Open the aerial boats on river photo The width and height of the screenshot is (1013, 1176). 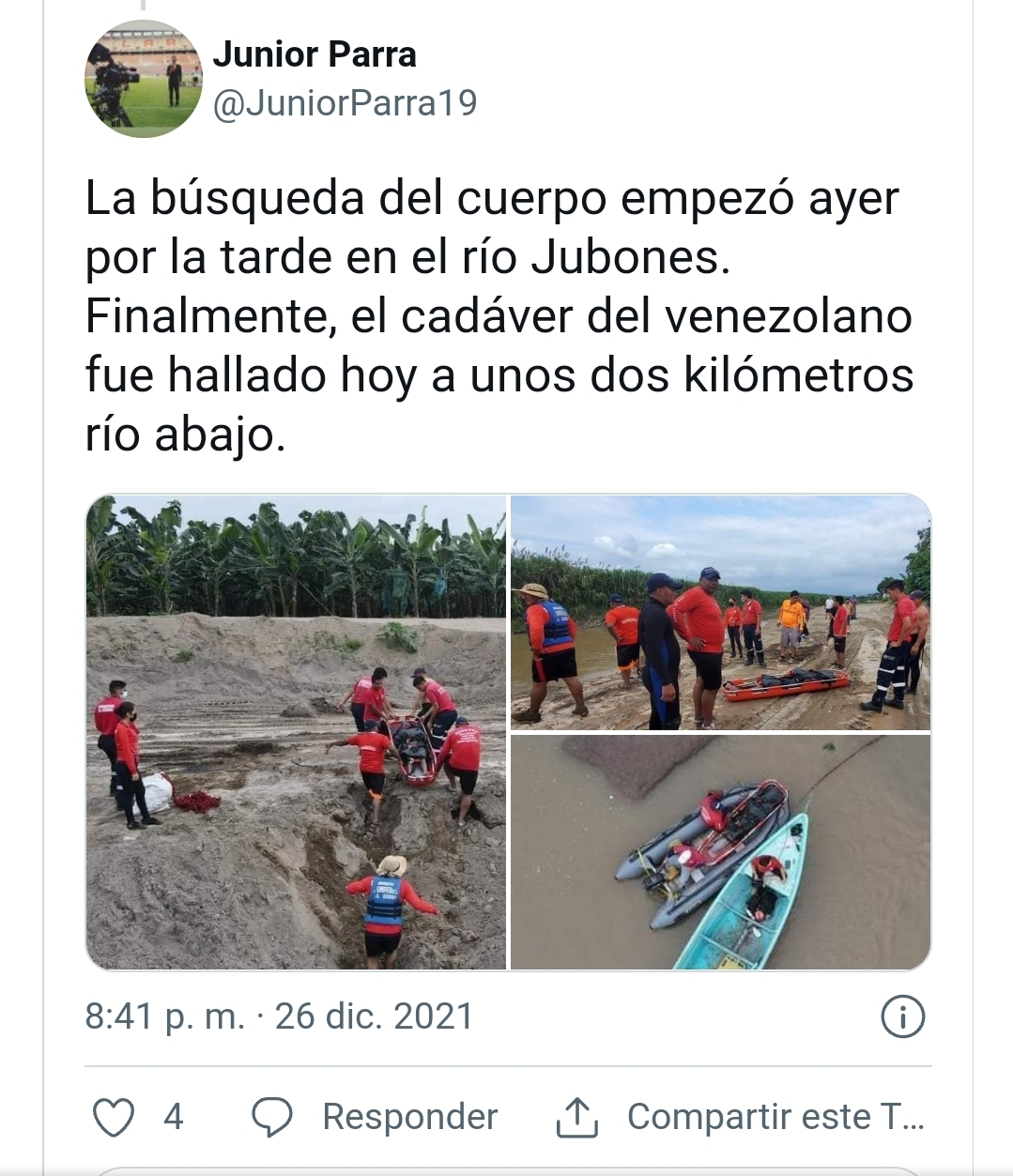720,852
